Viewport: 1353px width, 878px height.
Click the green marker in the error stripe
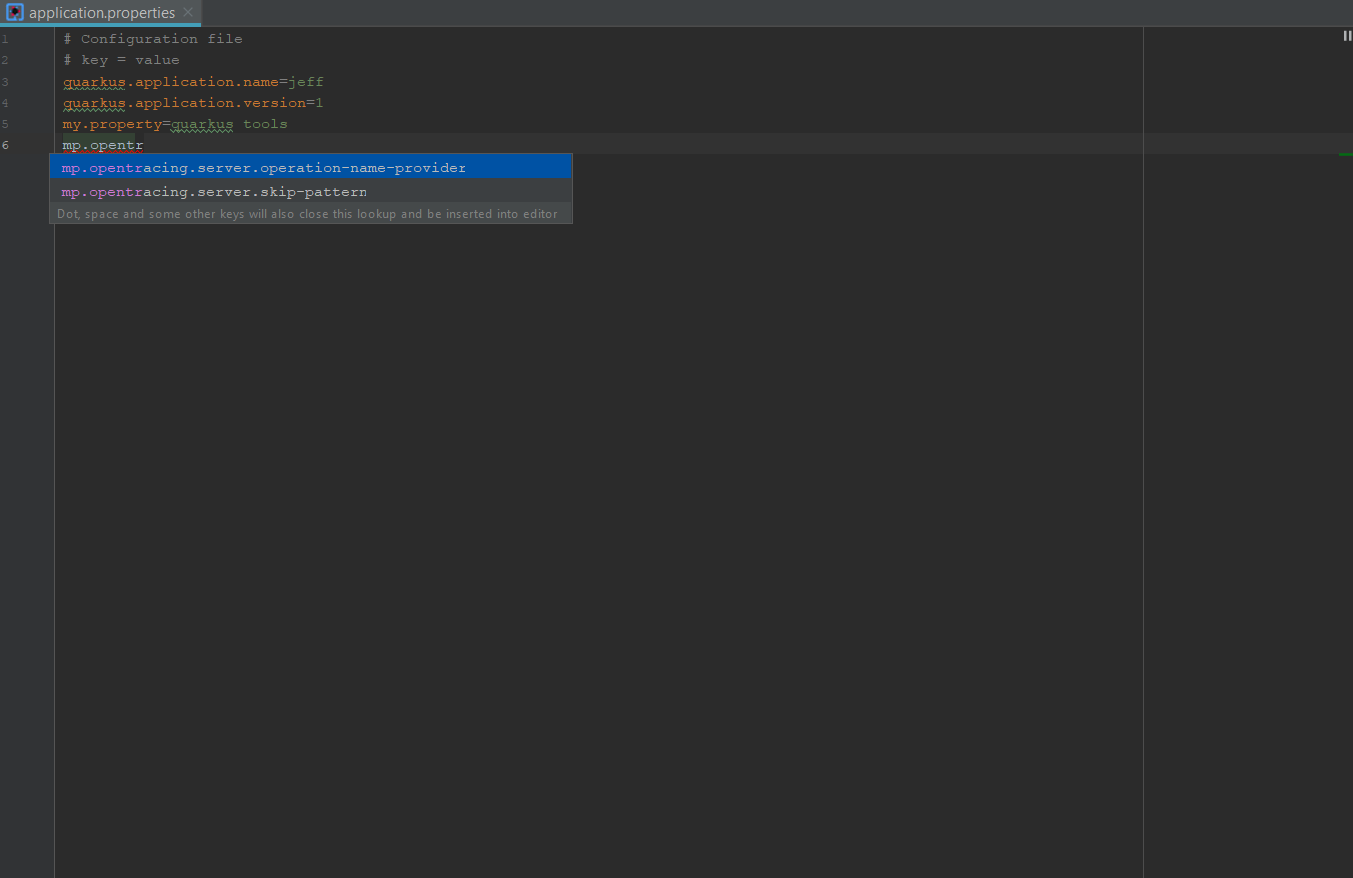point(1346,154)
